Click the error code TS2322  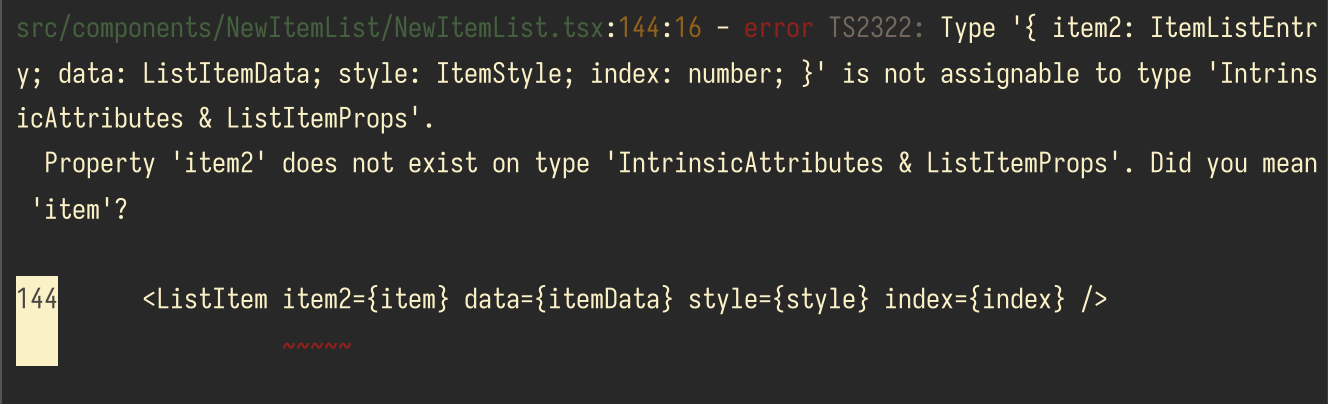(x=877, y=29)
